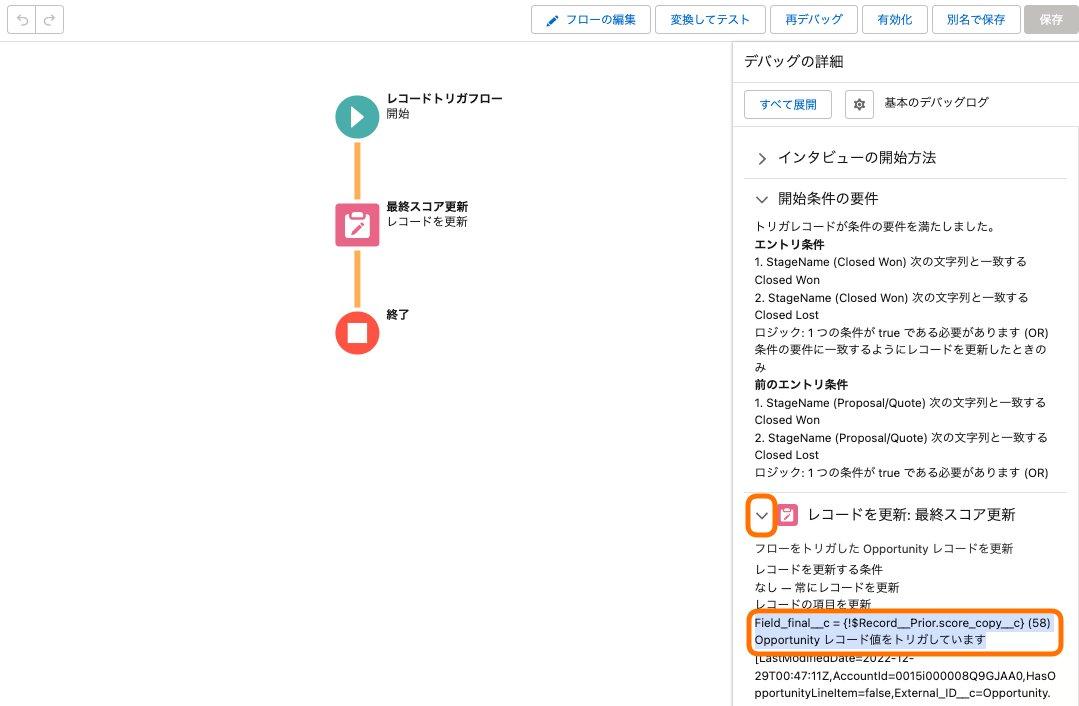The width and height of the screenshot is (1079, 706).
Task: Collapse the レコードを更新: 最終スコア更新 section
Action: point(761,515)
